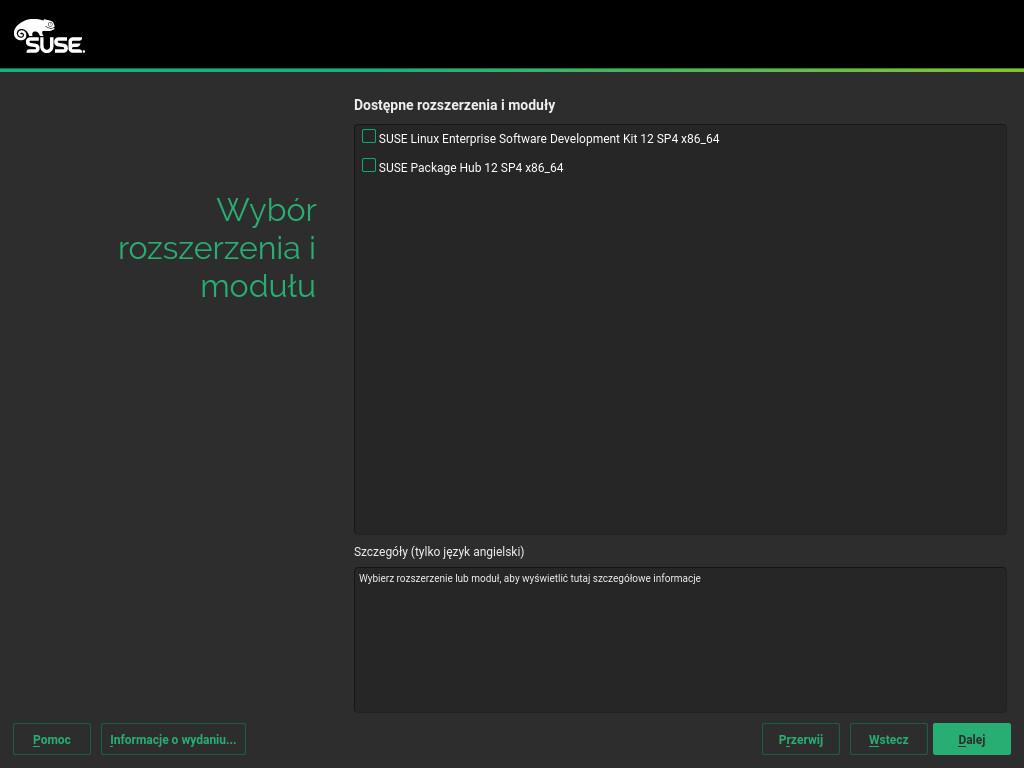This screenshot has height=768, width=1024.
Task: Abort installation with Przerwij button
Action: [x=801, y=739]
